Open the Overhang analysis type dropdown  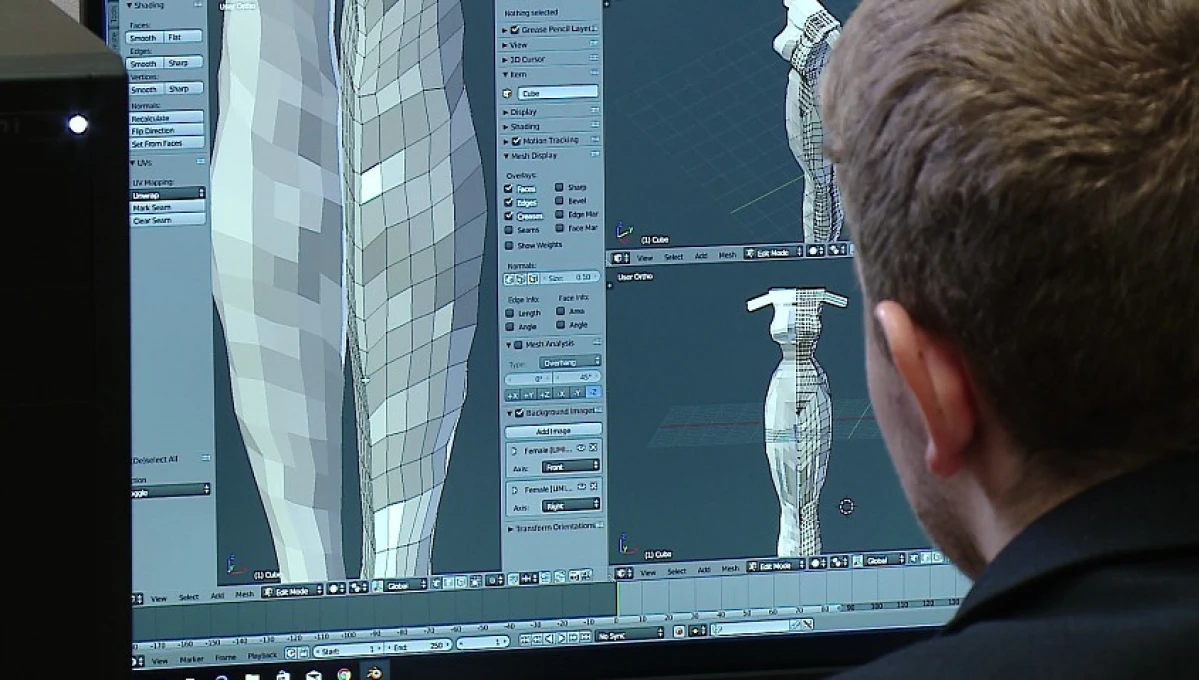point(570,362)
